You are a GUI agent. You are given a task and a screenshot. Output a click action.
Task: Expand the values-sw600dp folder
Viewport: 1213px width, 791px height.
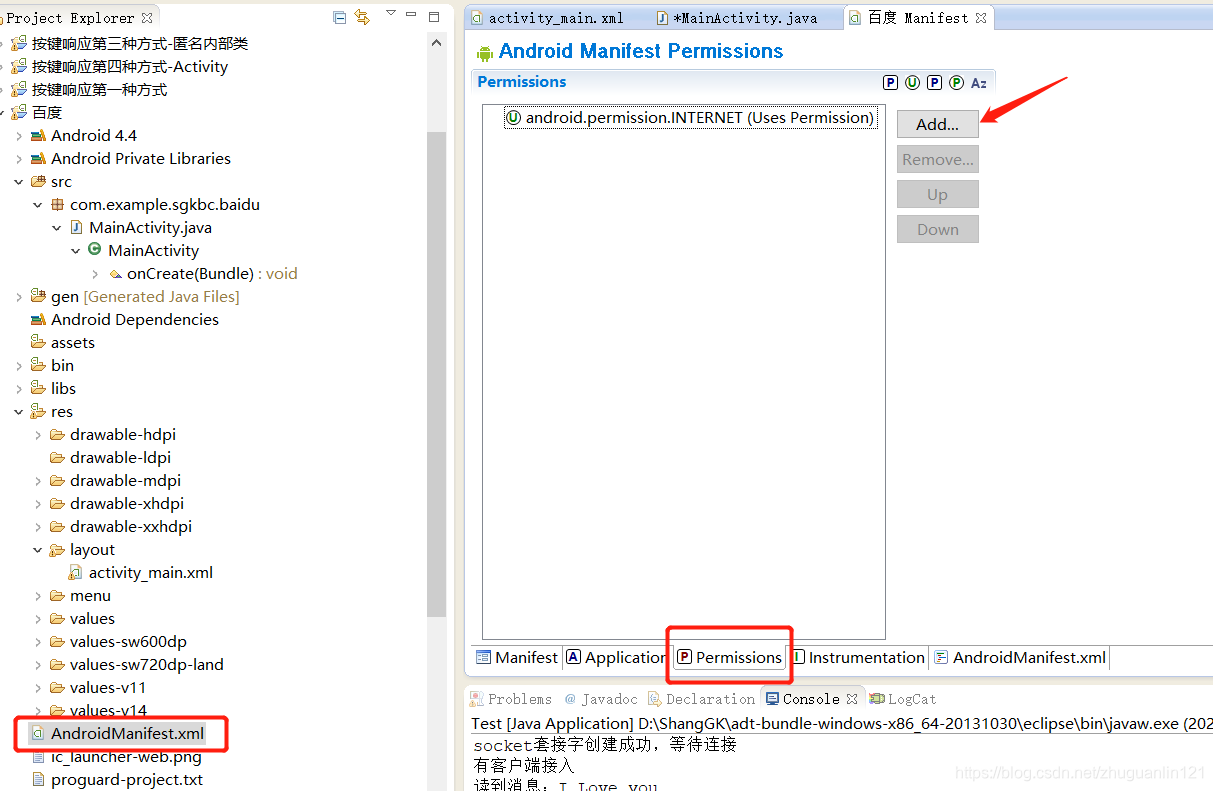[37, 642]
